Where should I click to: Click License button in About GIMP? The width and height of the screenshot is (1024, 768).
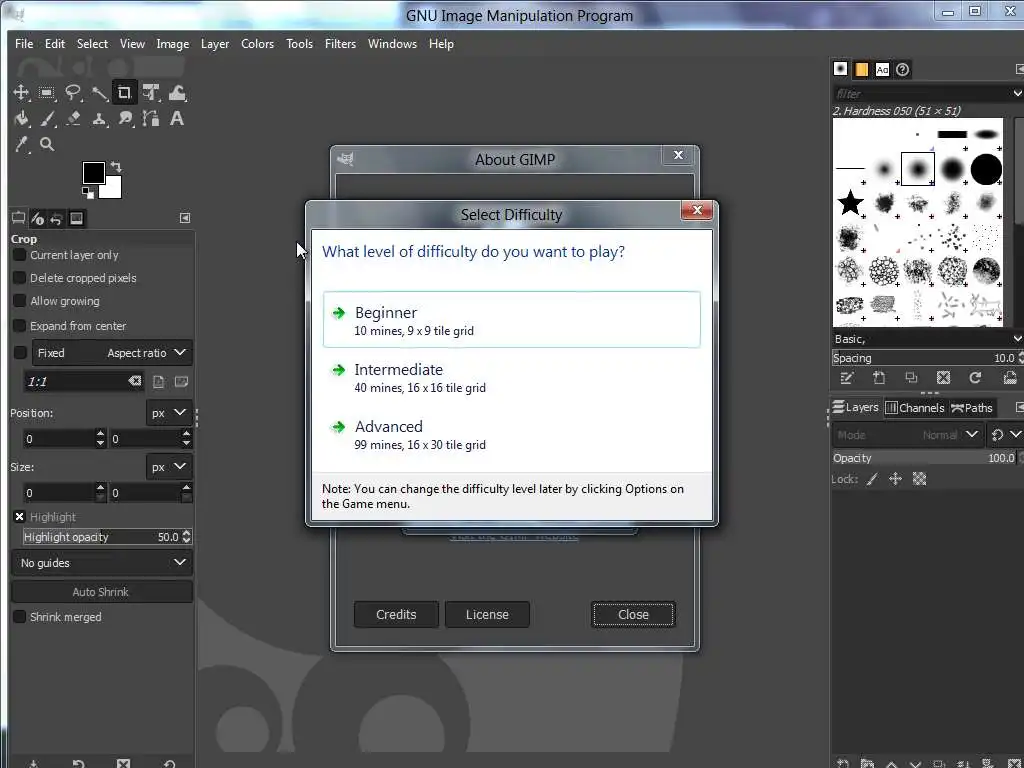[x=487, y=615]
